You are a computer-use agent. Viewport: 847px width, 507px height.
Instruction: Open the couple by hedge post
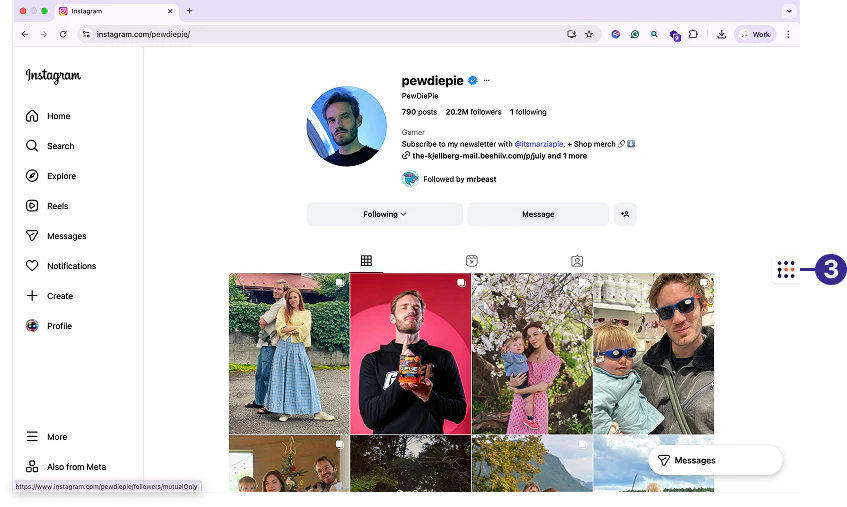[x=289, y=354]
